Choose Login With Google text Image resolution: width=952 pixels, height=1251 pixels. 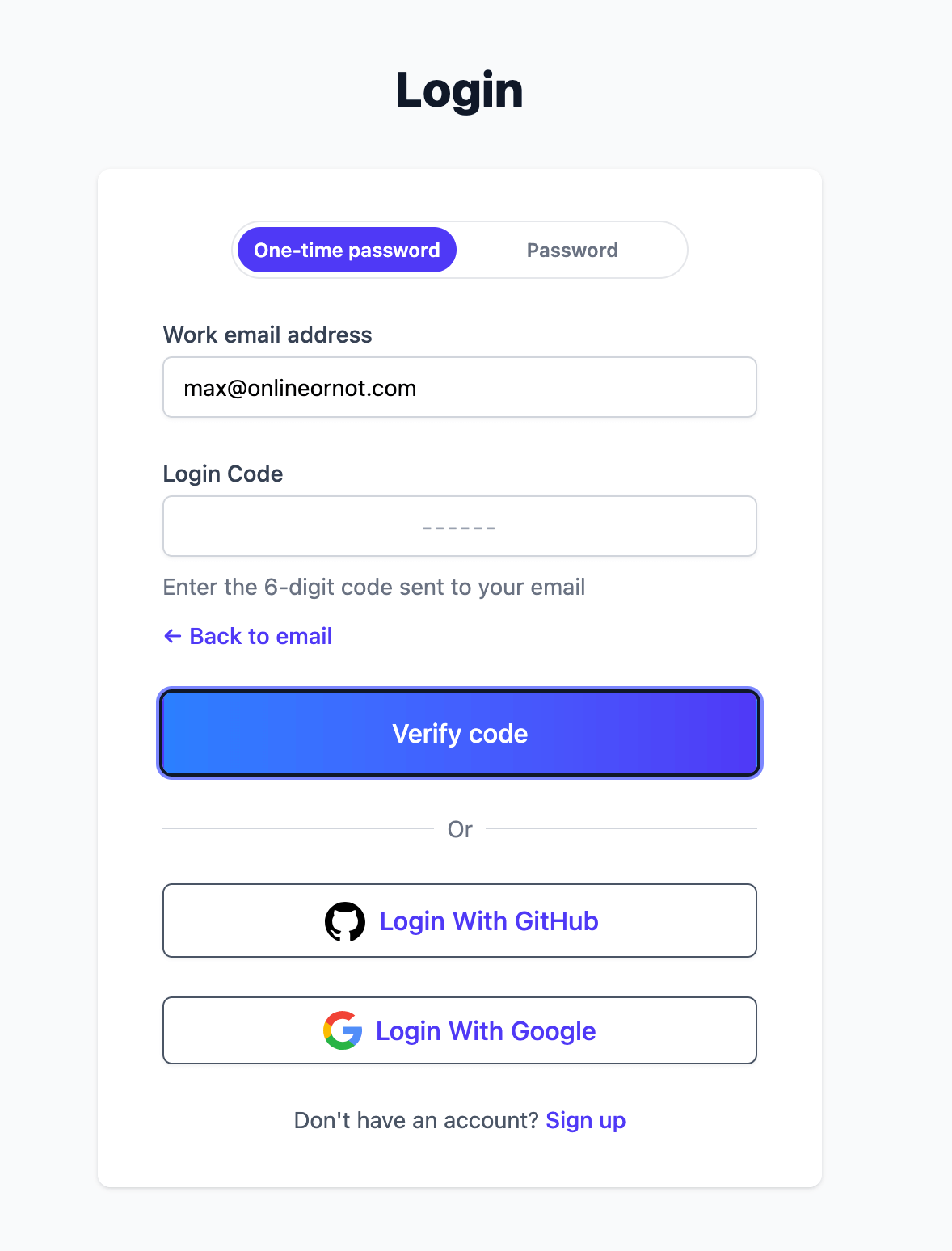pos(486,1031)
